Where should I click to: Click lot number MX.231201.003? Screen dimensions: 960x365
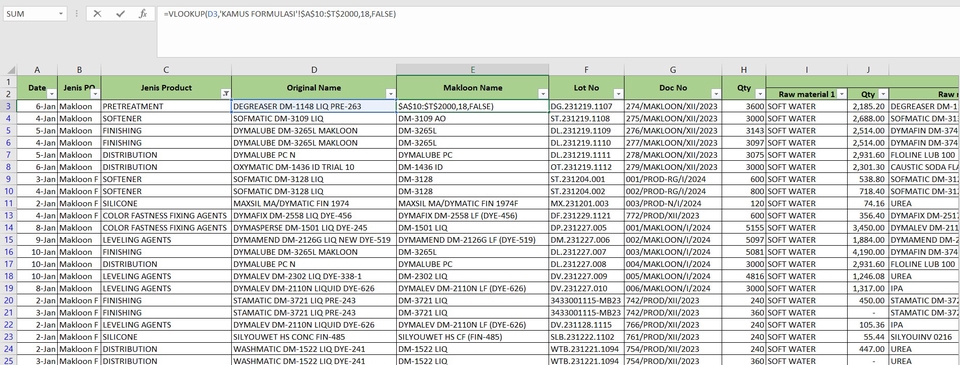[587, 203]
